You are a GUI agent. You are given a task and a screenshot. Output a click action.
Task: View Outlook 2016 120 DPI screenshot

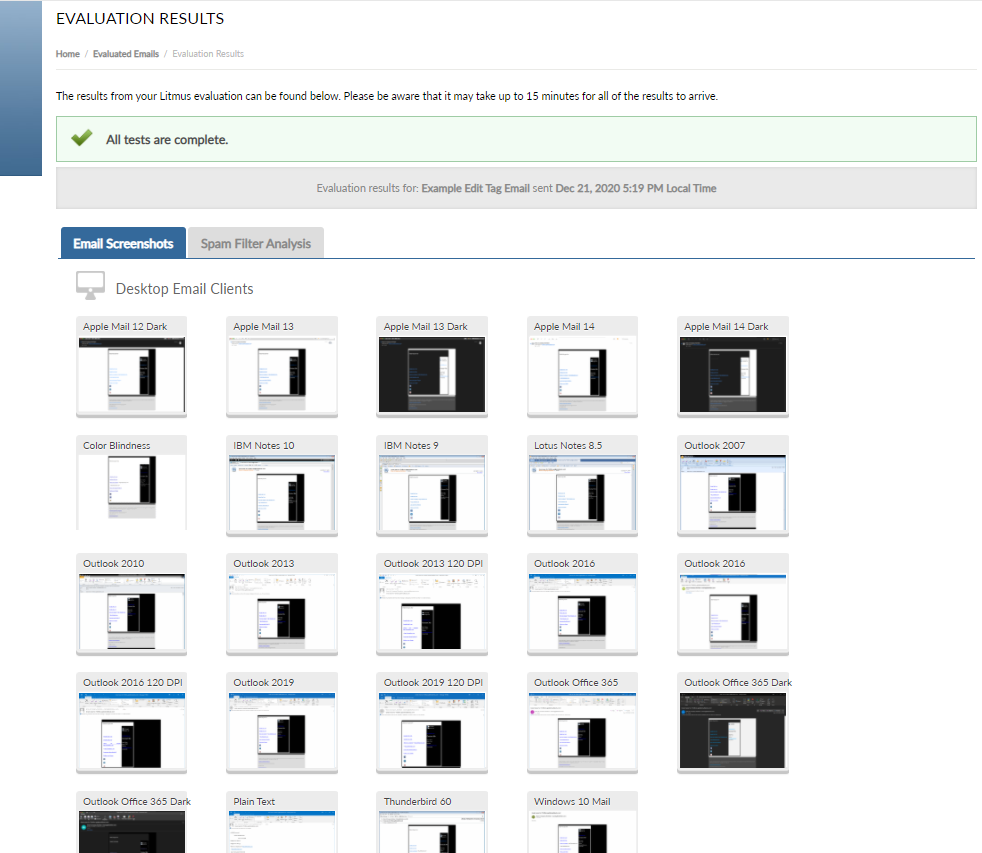(x=132, y=731)
